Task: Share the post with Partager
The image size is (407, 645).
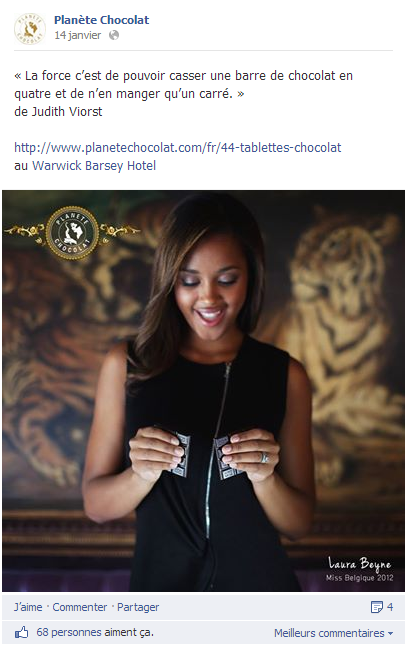Action: click(138, 607)
